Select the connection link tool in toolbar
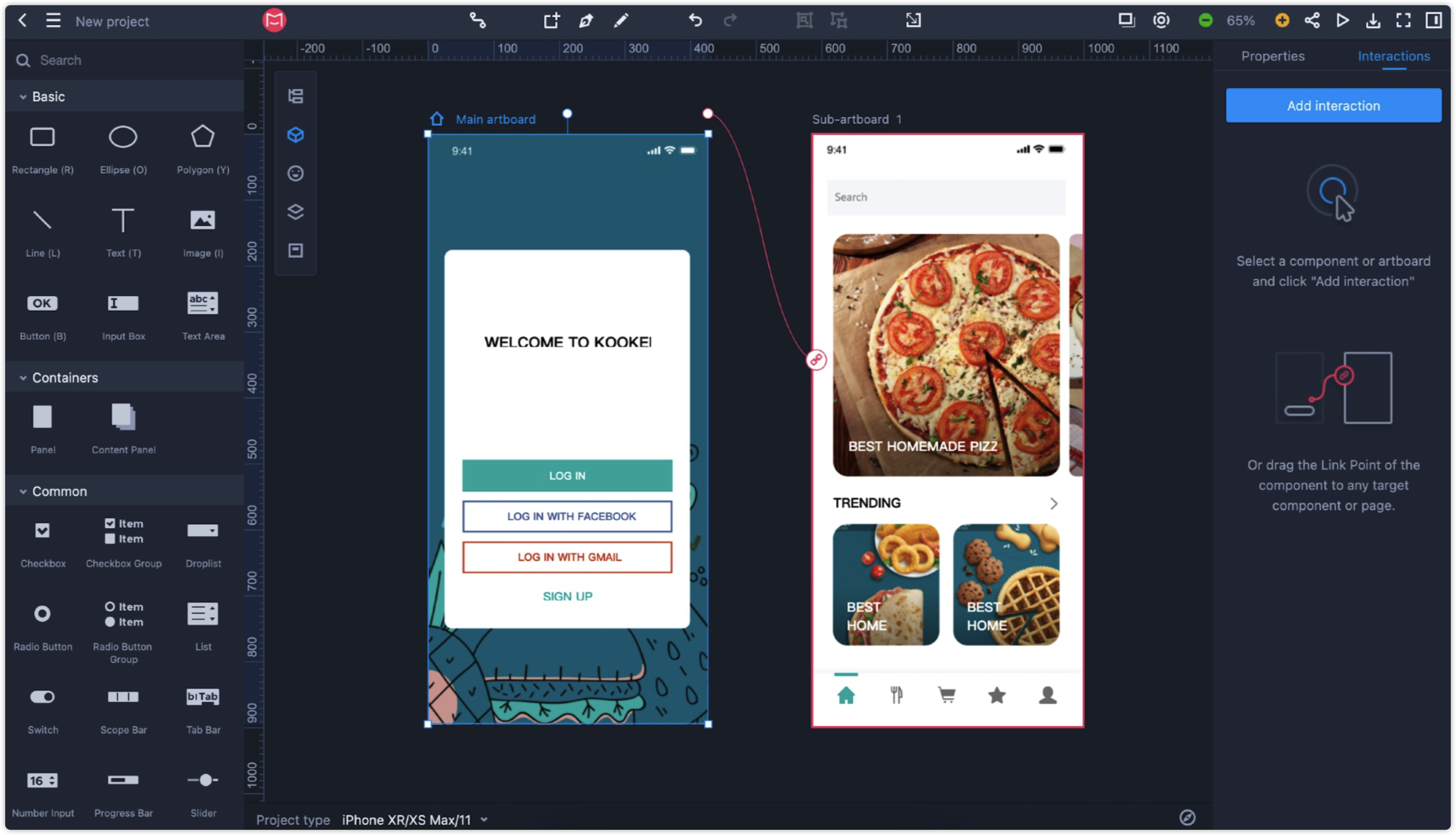This screenshot has width=1456, height=835. pyautogui.click(x=478, y=21)
